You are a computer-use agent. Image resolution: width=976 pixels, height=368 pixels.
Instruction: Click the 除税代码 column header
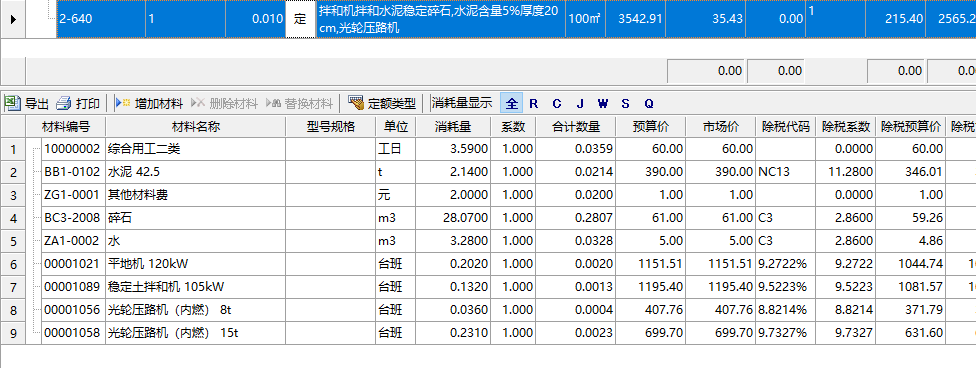click(786, 127)
